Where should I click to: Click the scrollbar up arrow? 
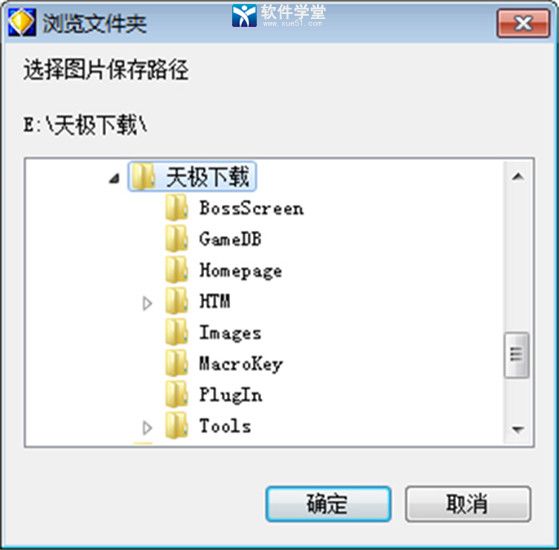pos(518,176)
